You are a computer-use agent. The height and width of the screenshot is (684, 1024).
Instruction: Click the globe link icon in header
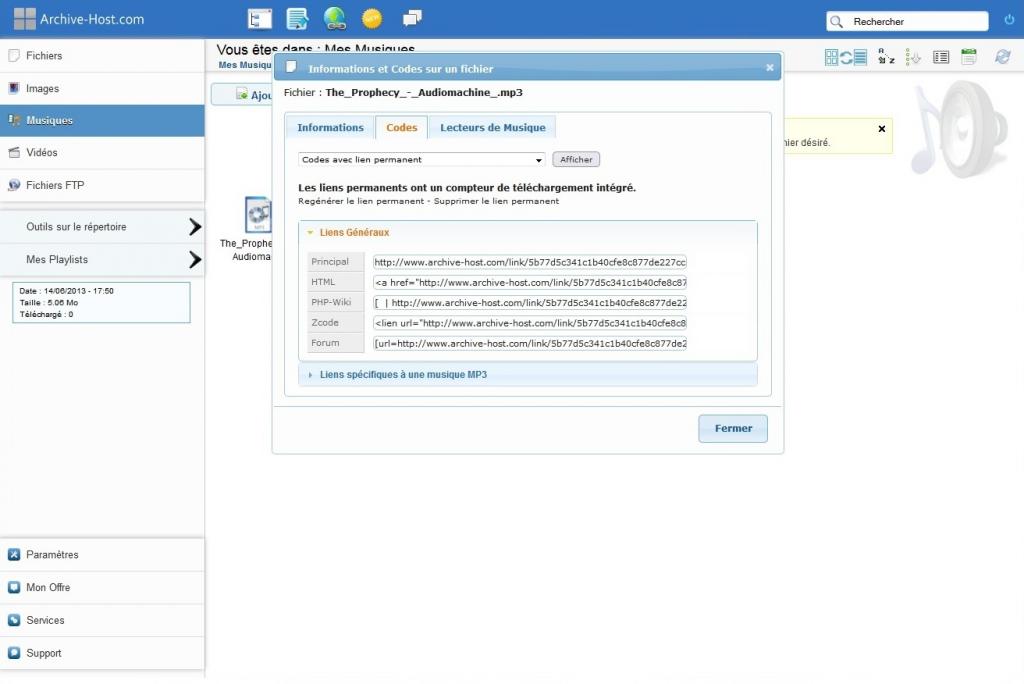tap(334, 18)
